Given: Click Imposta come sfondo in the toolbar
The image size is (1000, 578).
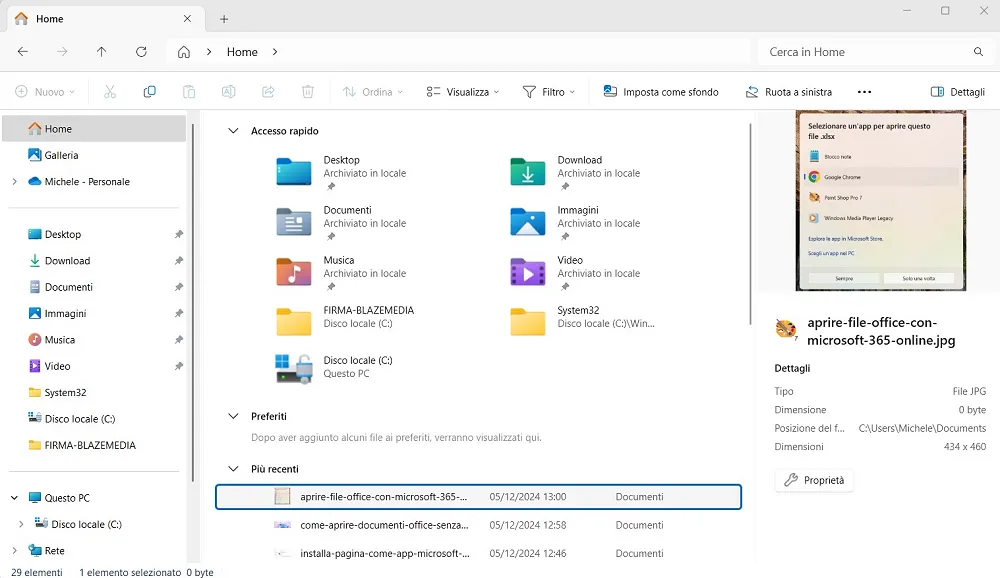Looking at the screenshot, I should point(660,91).
